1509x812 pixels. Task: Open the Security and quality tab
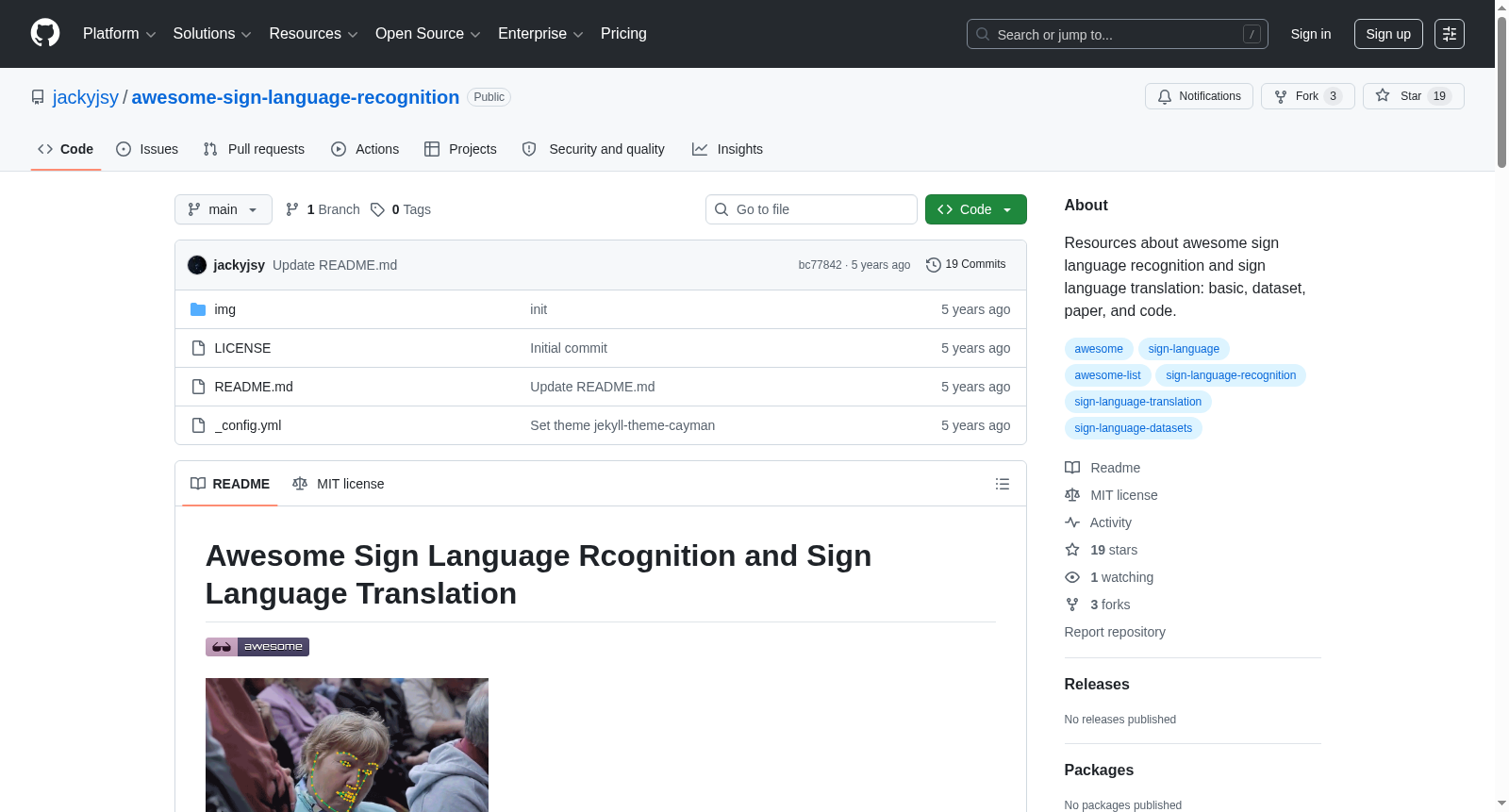593,149
